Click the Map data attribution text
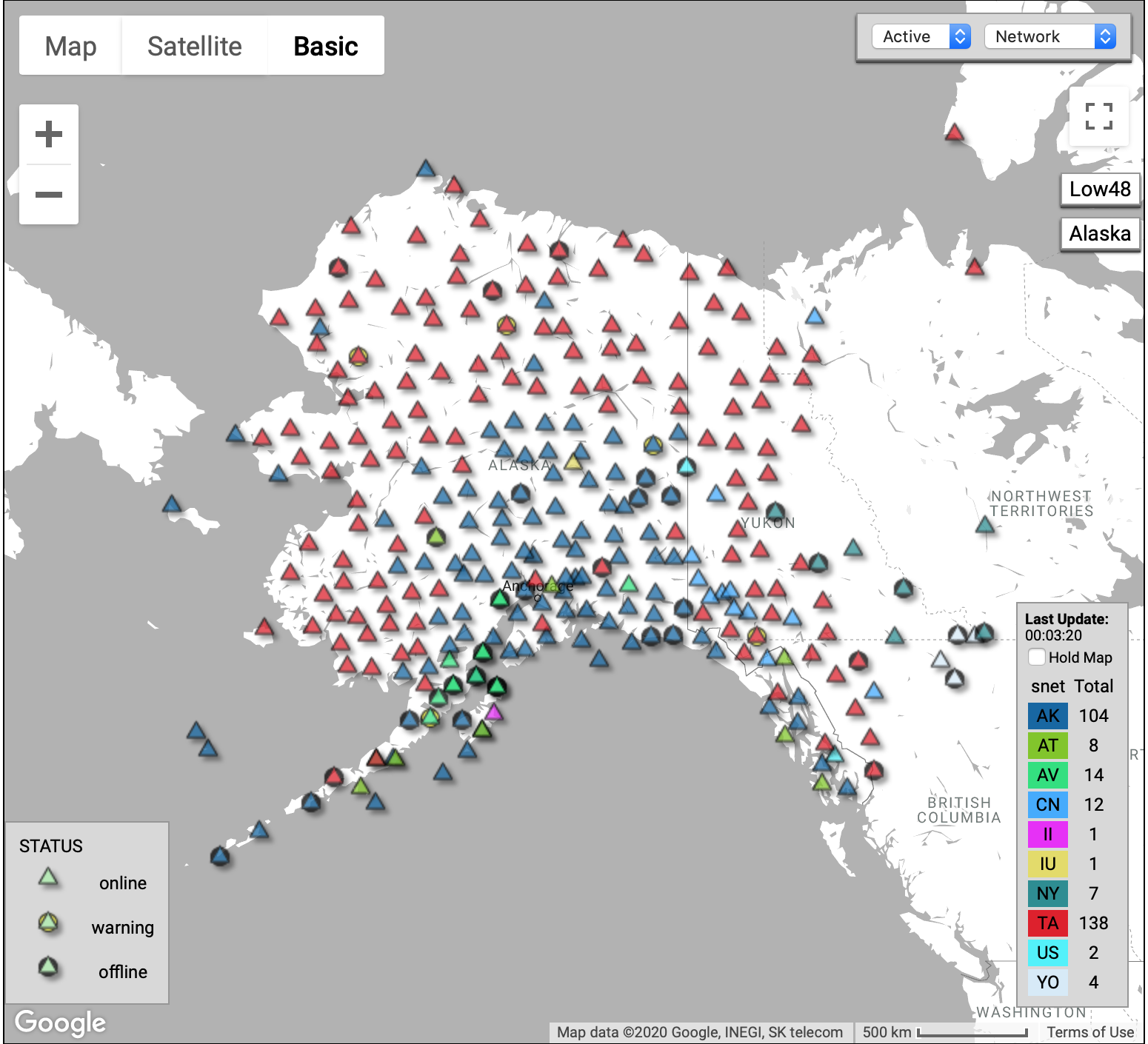The height and width of the screenshot is (1044, 1148). click(x=700, y=1032)
